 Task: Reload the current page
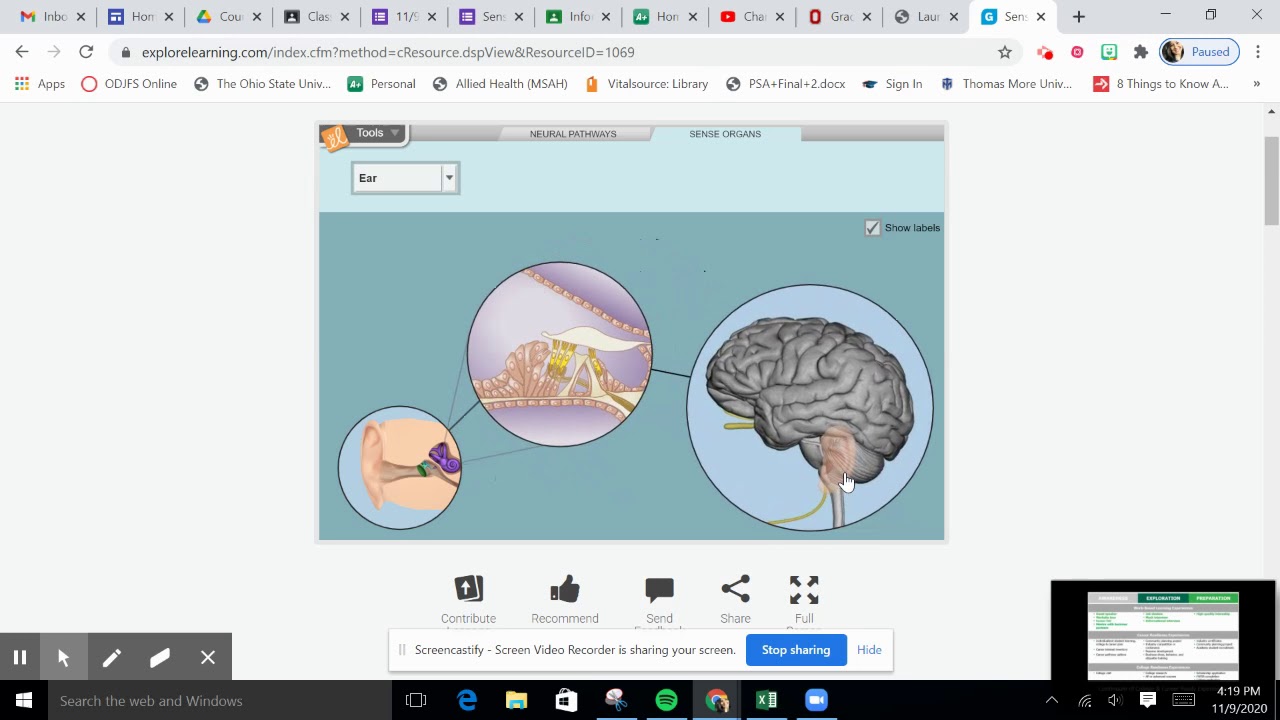pos(86,52)
